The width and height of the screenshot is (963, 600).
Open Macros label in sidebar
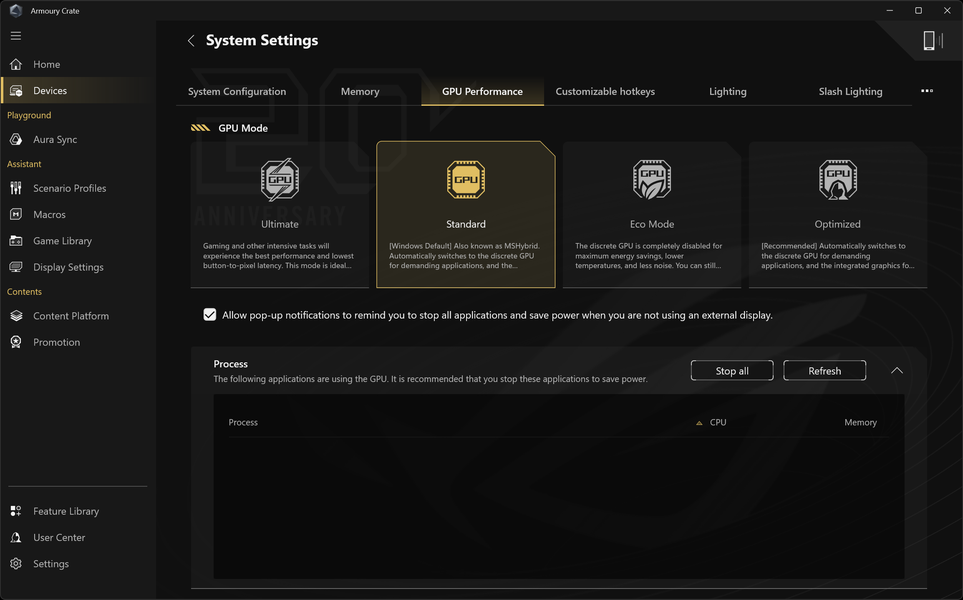[x=49, y=215]
